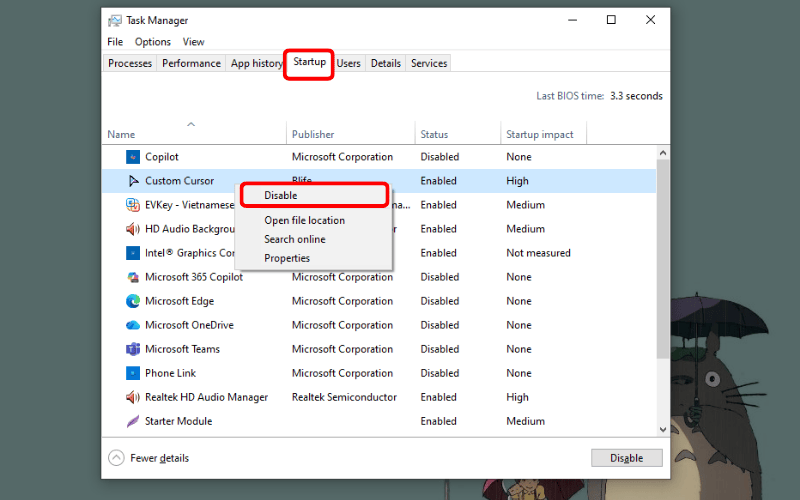800x500 pixels.
Task: Sort list by the Name column header
Action: pyautogui.click(x=121, y=134)
